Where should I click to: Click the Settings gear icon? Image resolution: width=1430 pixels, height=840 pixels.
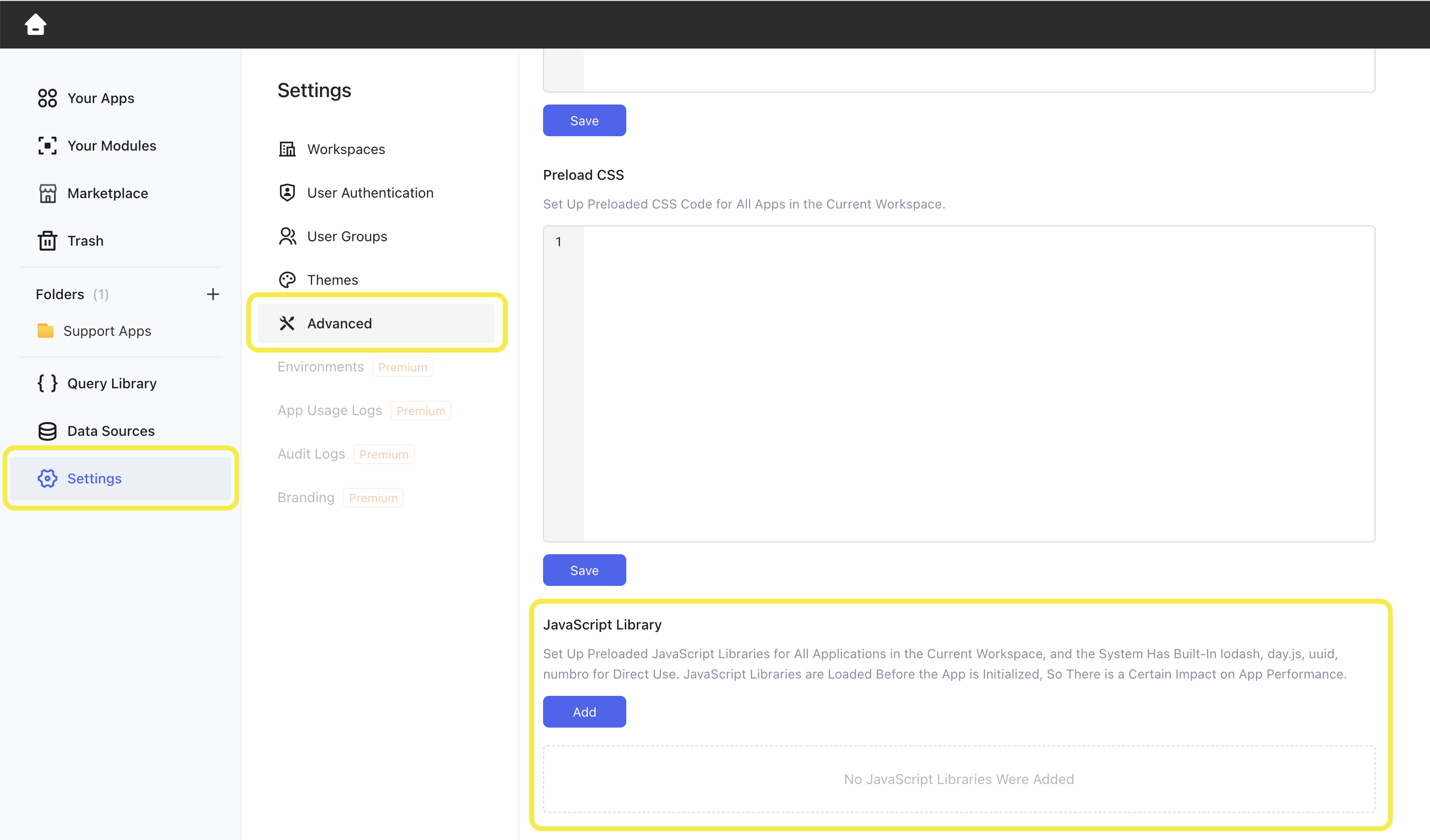tap(47, 479)
